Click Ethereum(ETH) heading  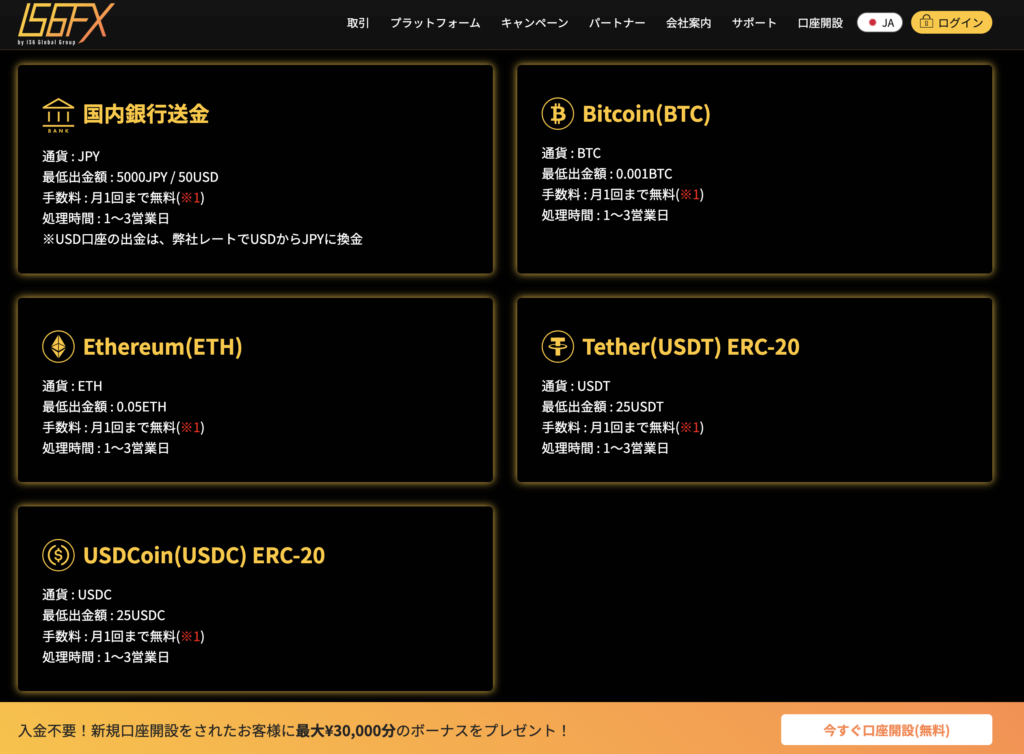(163, 347)
